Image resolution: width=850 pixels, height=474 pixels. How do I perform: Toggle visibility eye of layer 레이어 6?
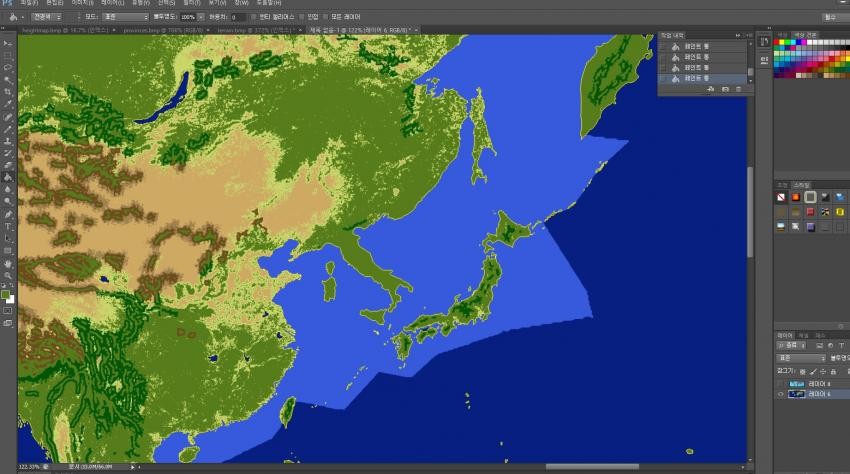[x=780, y=394]
